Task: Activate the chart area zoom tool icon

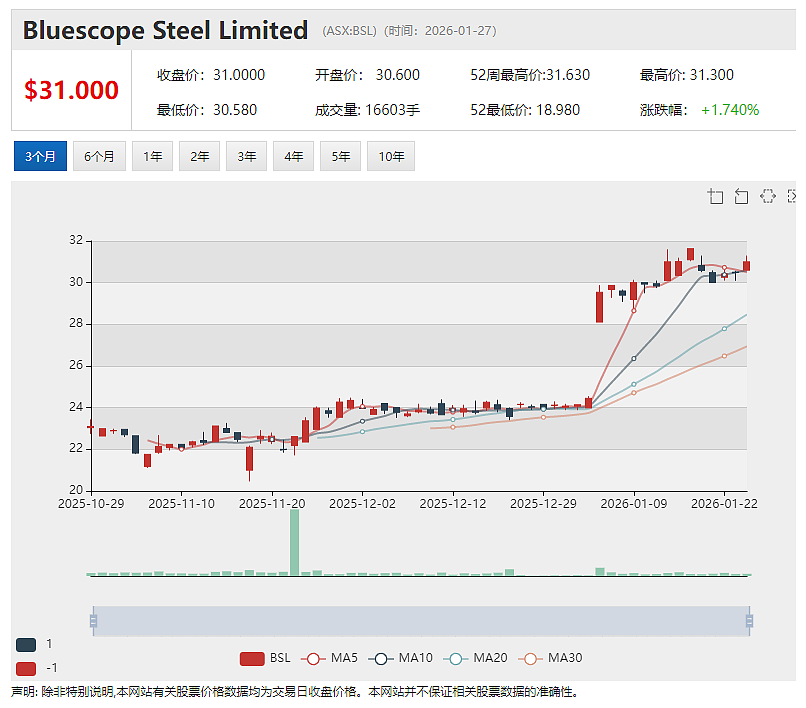Action: click(x=716, y=196)
